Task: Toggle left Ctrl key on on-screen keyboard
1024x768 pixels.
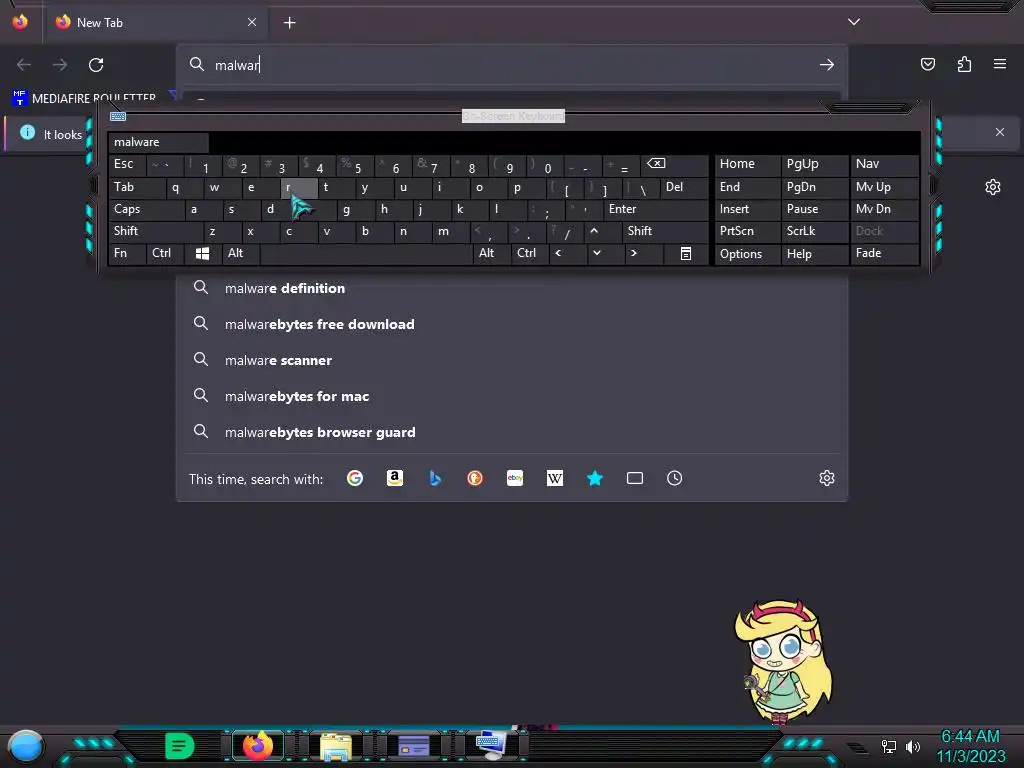Action: click(165, 253)
